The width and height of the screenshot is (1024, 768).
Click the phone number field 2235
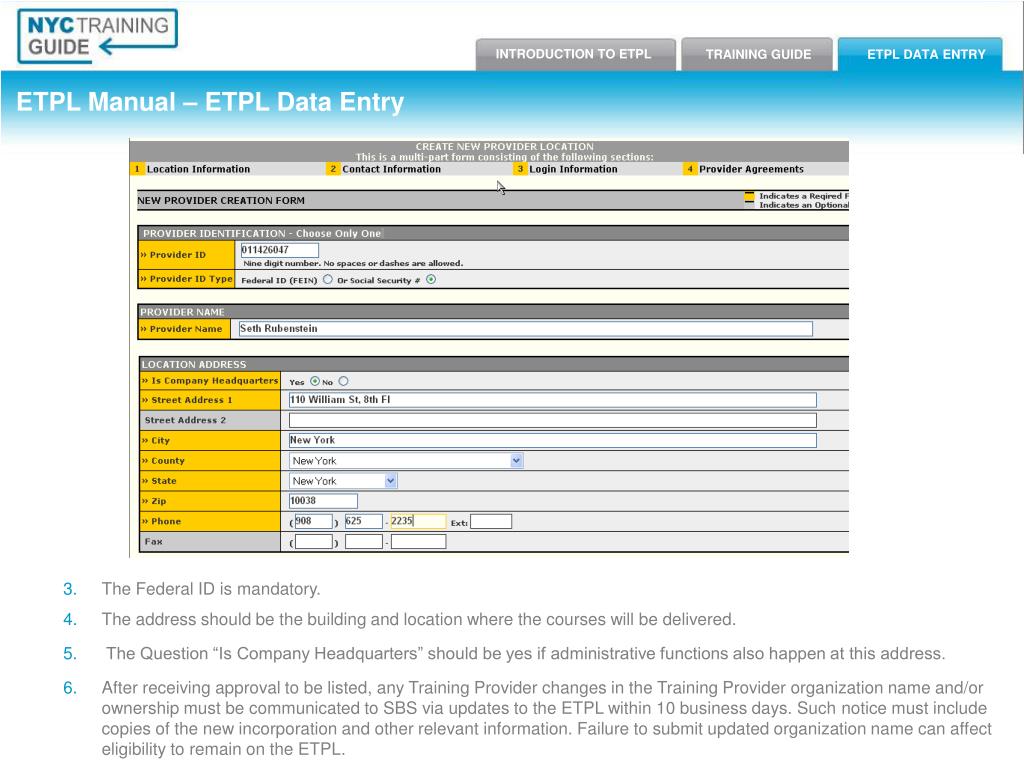(418, 521)
